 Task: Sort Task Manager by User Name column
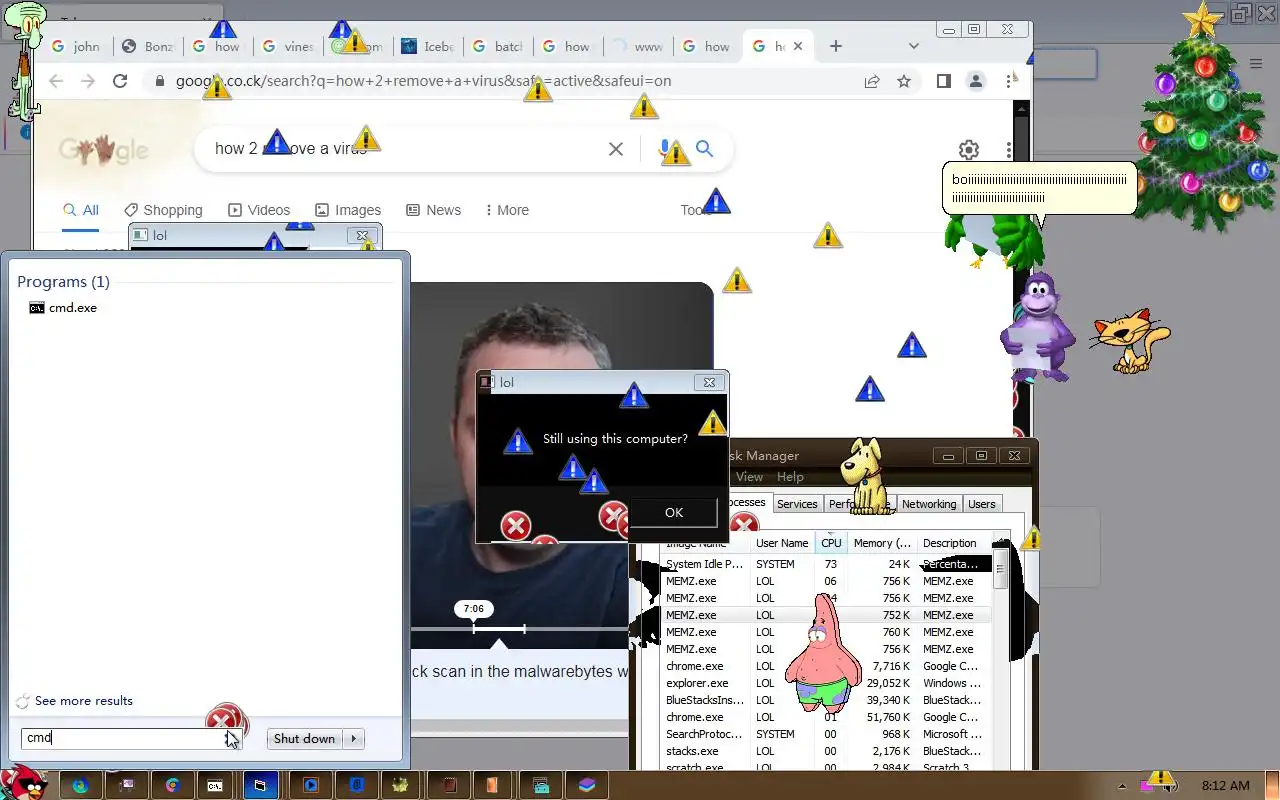point(782,543)
